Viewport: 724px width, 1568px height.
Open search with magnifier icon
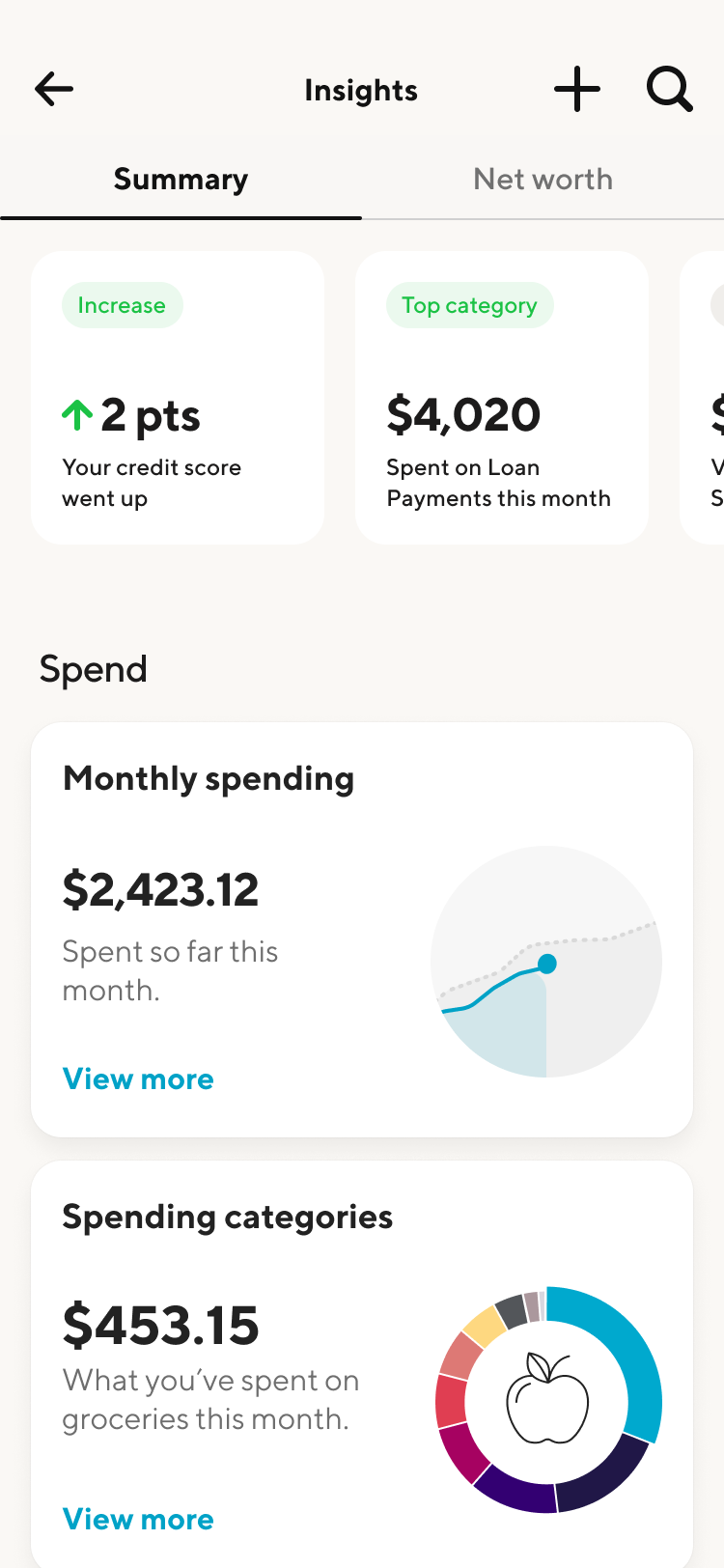tap(669, 90)
